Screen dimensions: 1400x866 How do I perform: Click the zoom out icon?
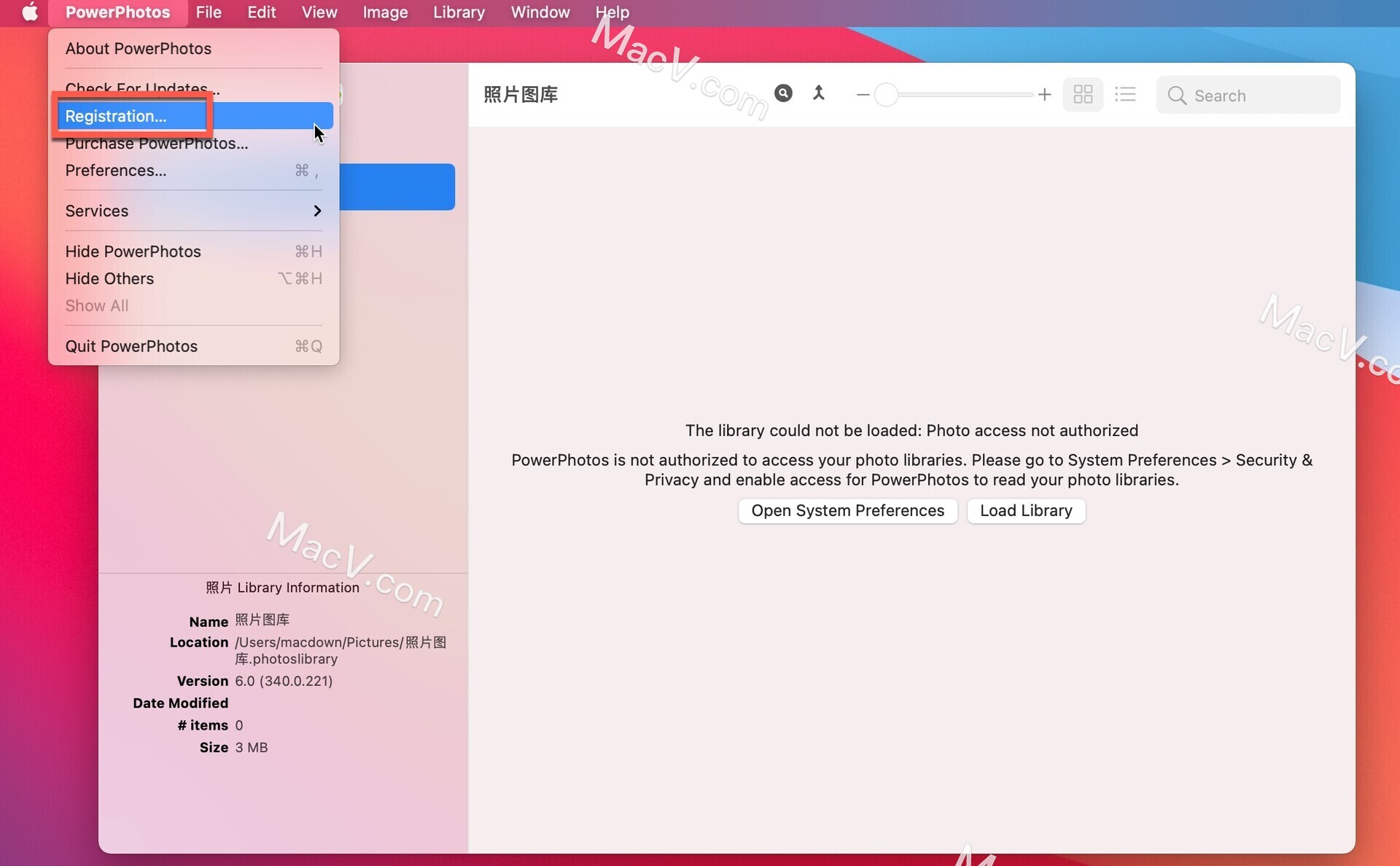coord(863,94)
